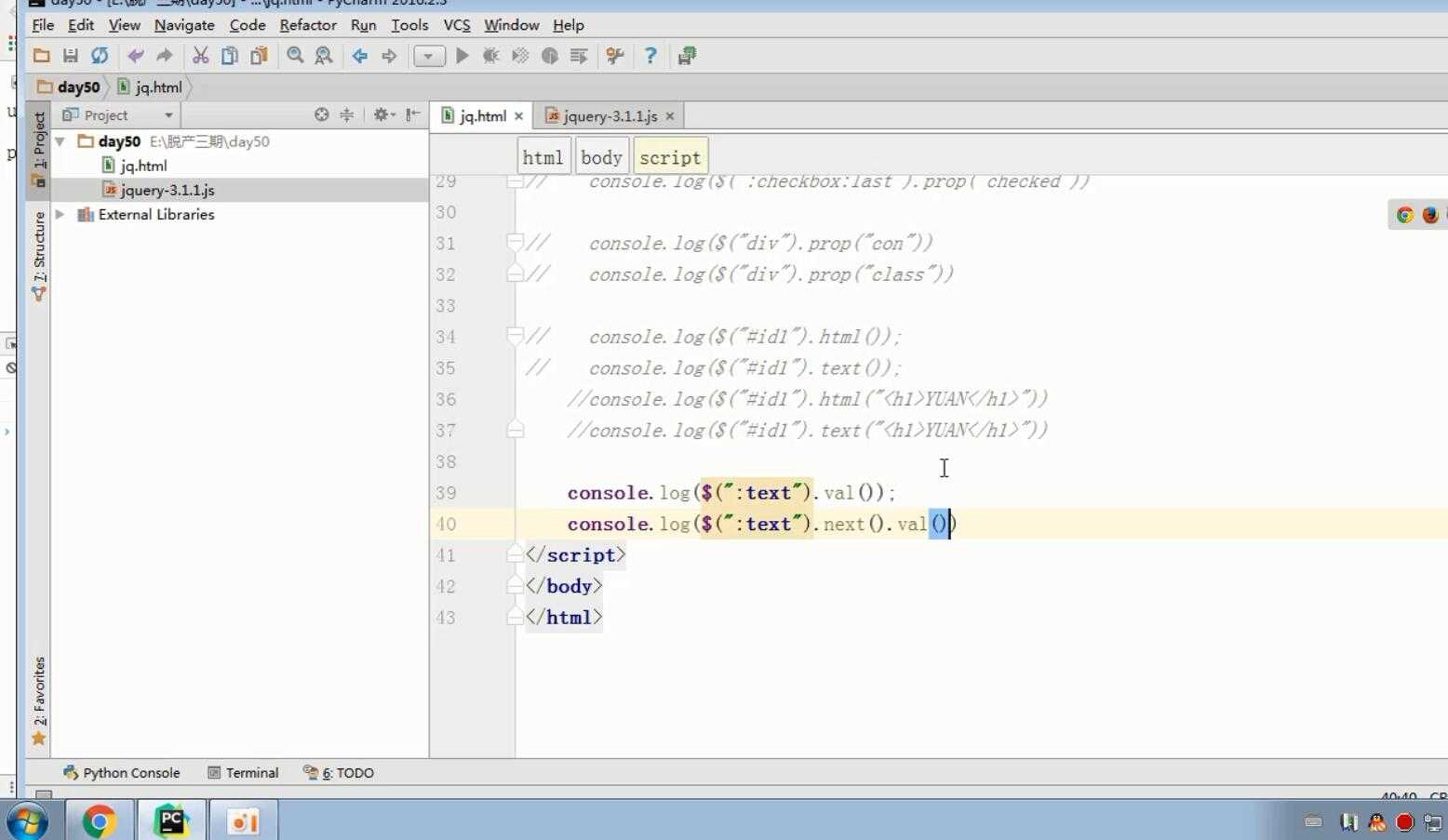Collapse the day50 project folder
The width and height of the screenshot is (1448, 840).
tap(60, 141)
